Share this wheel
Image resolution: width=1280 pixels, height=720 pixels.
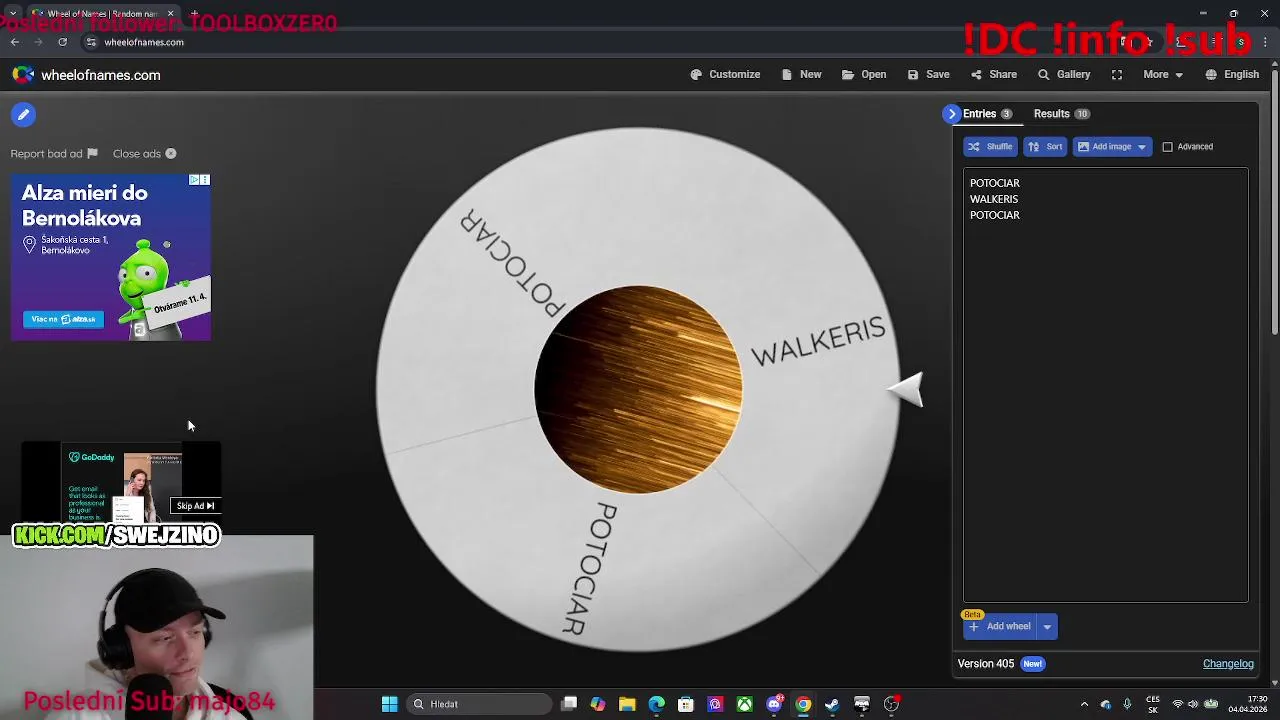993,75
